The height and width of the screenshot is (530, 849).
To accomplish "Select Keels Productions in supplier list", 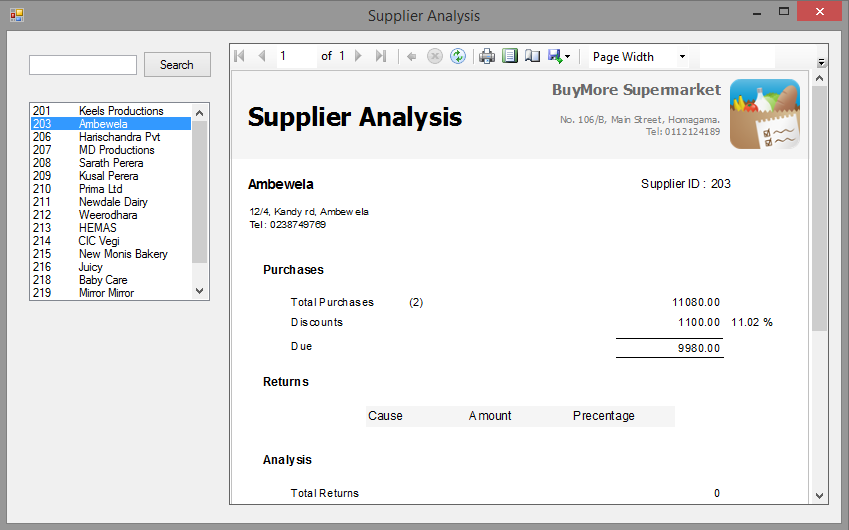I will coord(120,111).
